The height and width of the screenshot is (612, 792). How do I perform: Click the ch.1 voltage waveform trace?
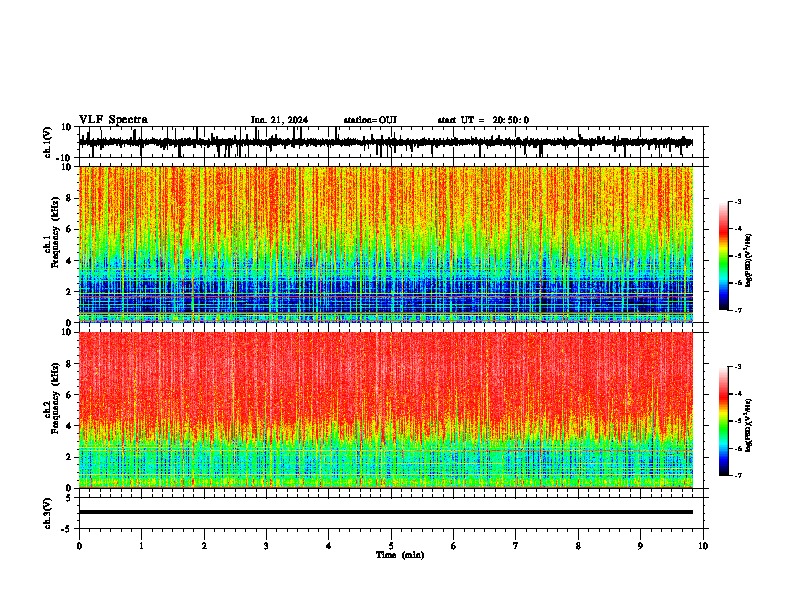(386, 143)
